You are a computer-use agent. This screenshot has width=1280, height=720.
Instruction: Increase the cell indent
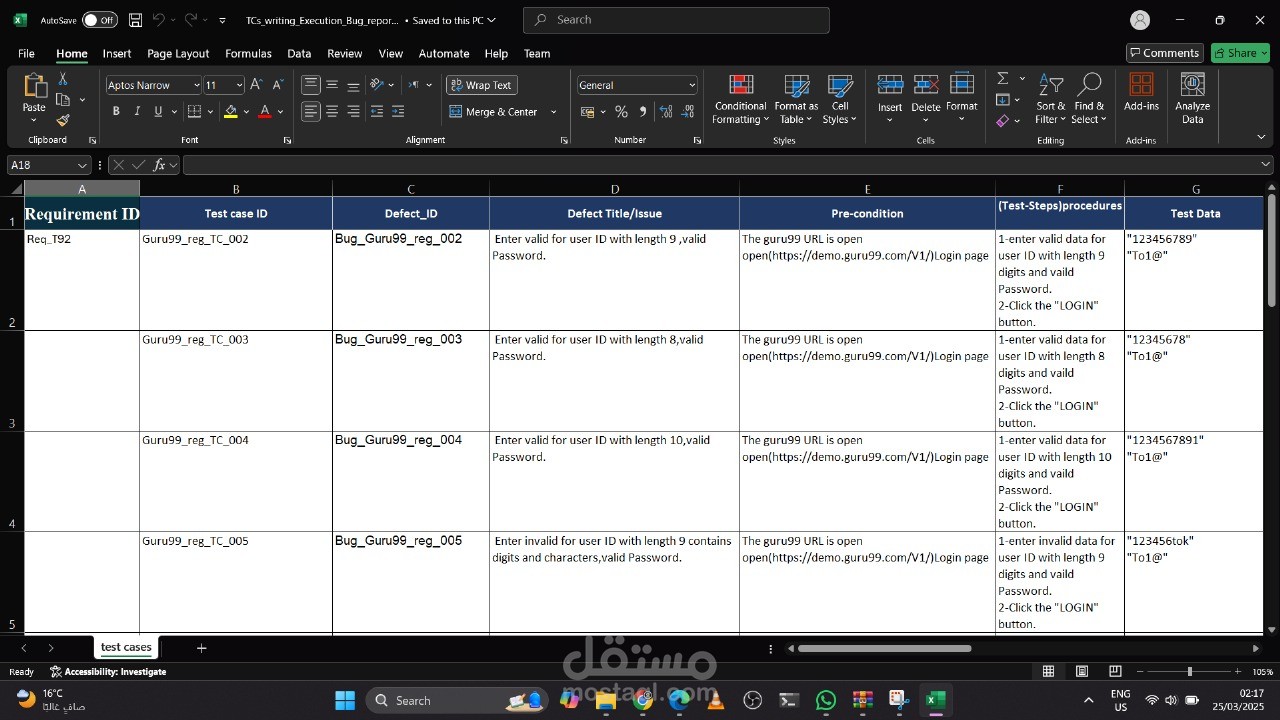[398, 112]
